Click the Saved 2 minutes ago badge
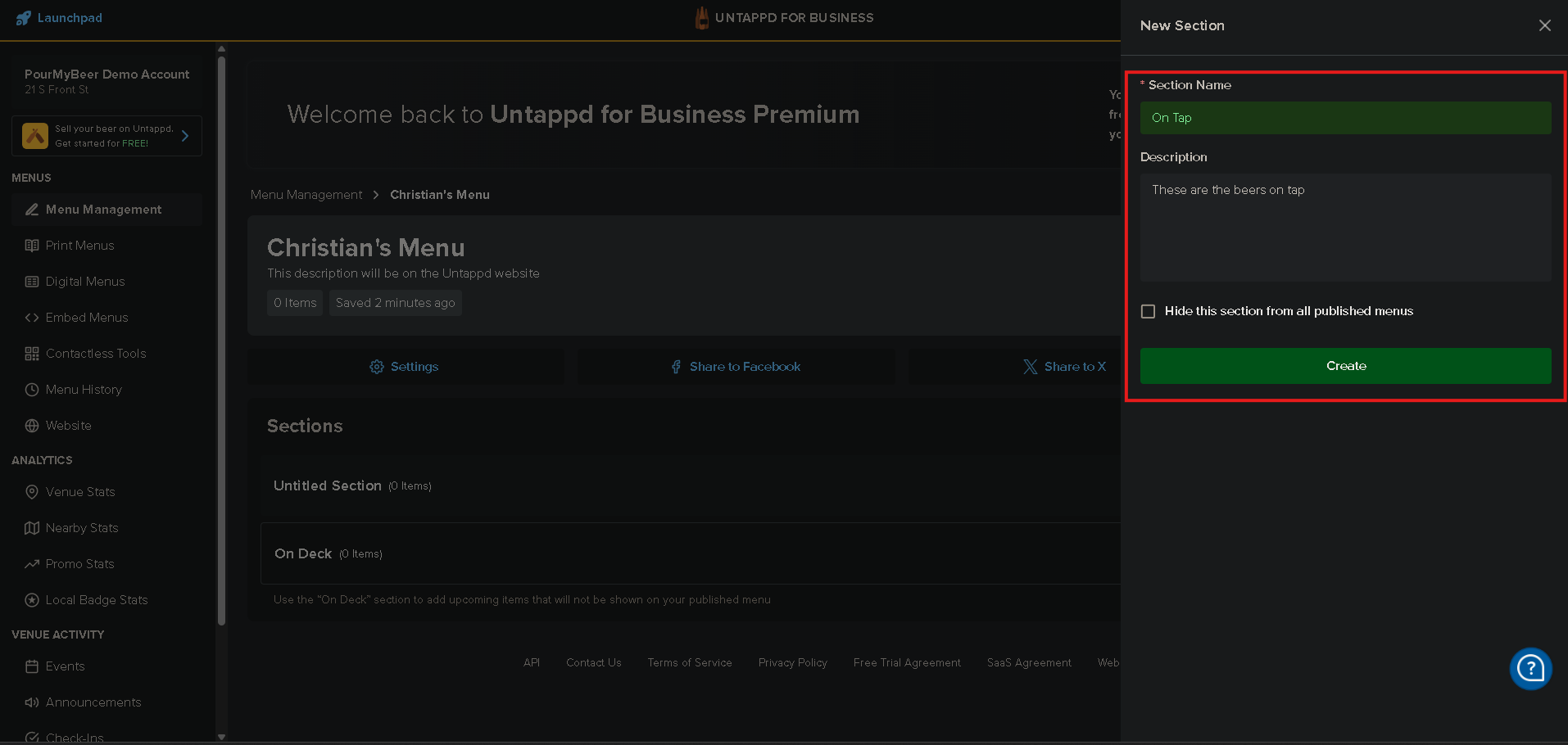The image size is (1568, 745). 396,303
